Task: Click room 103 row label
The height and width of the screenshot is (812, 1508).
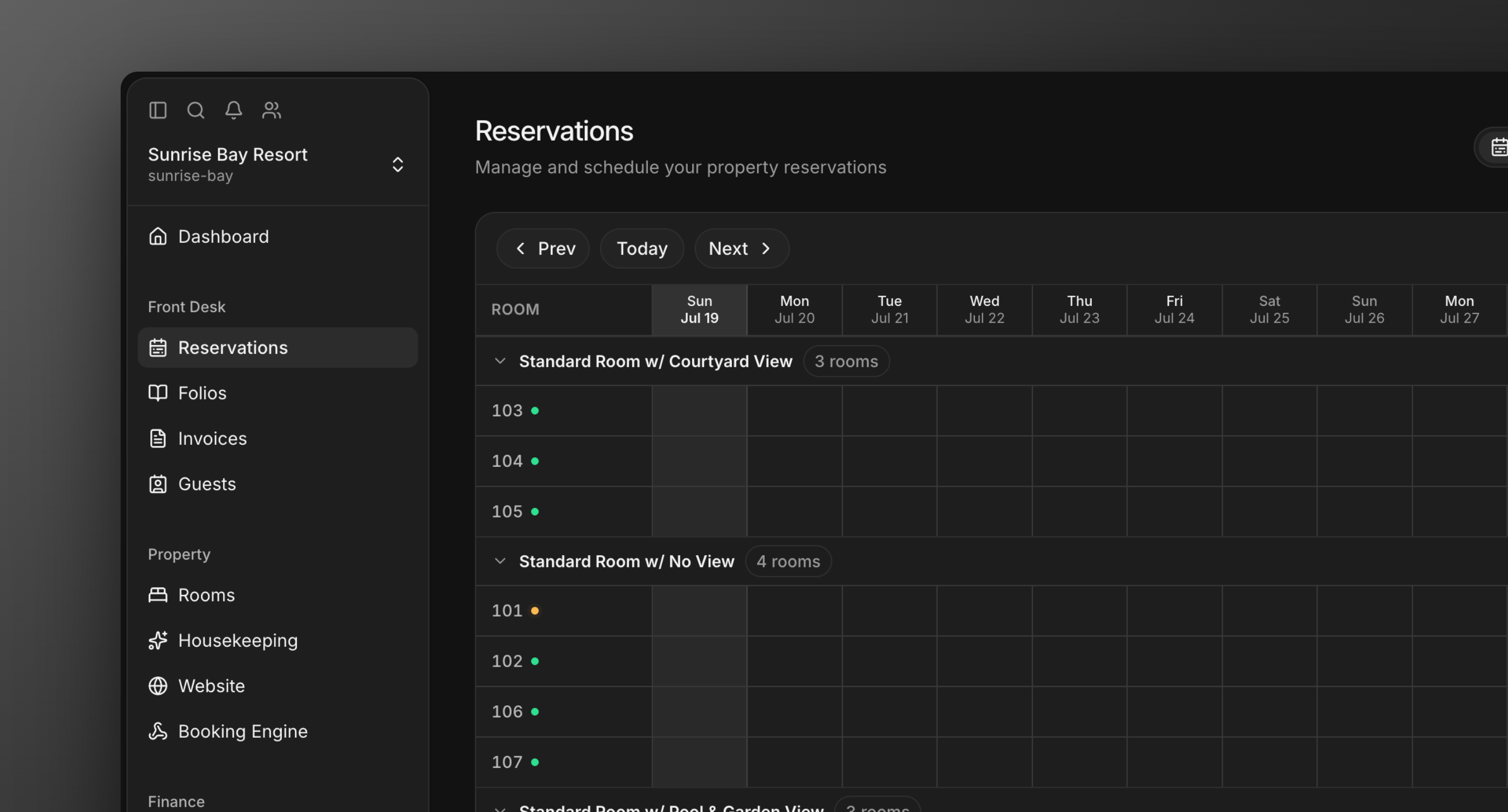Action: pos(507,411)
